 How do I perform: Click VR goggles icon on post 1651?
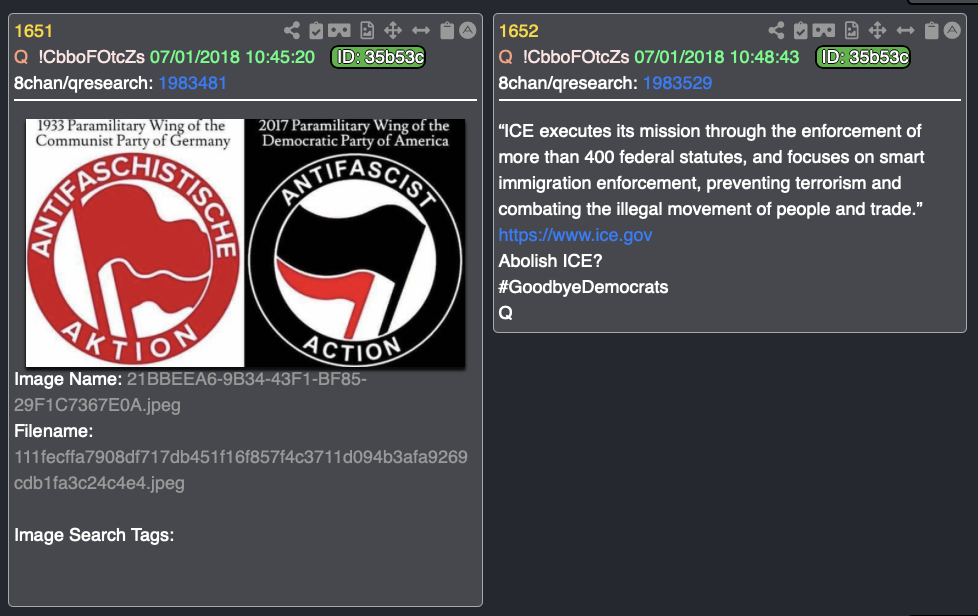339,31
